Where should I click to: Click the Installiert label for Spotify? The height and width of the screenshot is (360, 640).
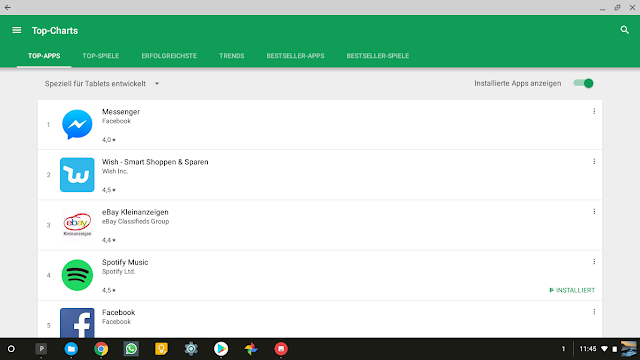572,290
